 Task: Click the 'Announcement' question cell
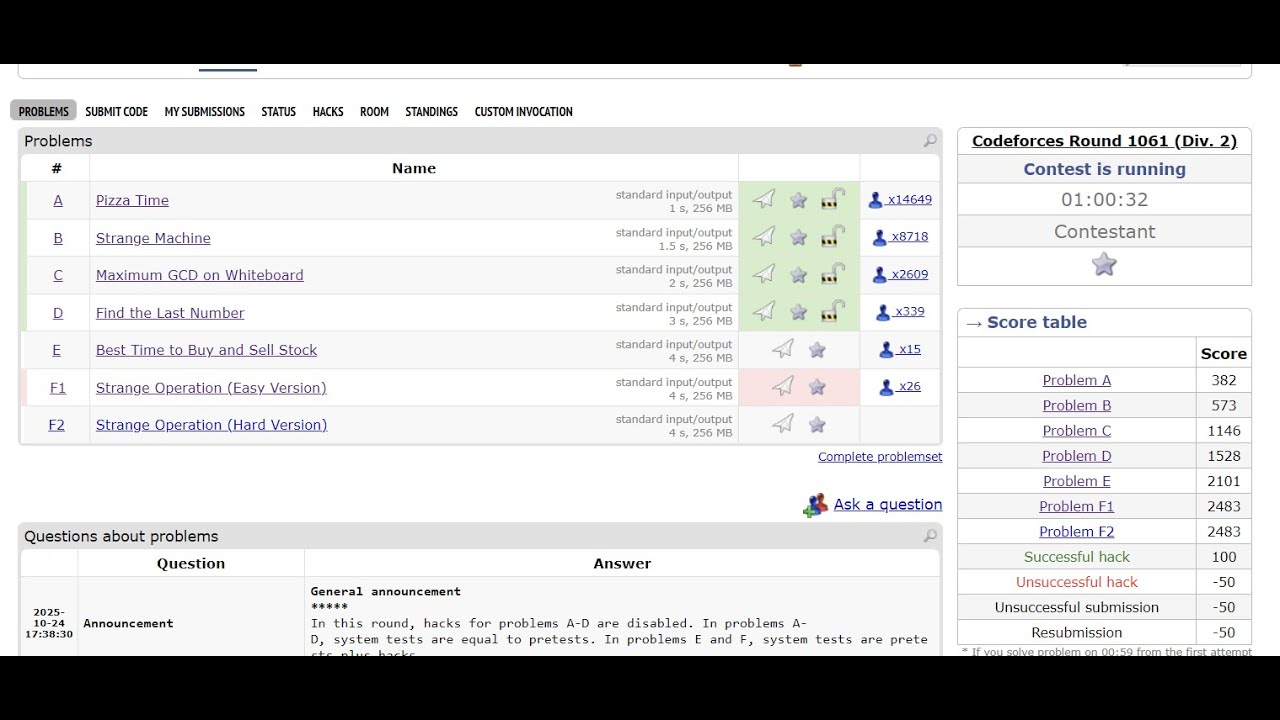(191, 623)
